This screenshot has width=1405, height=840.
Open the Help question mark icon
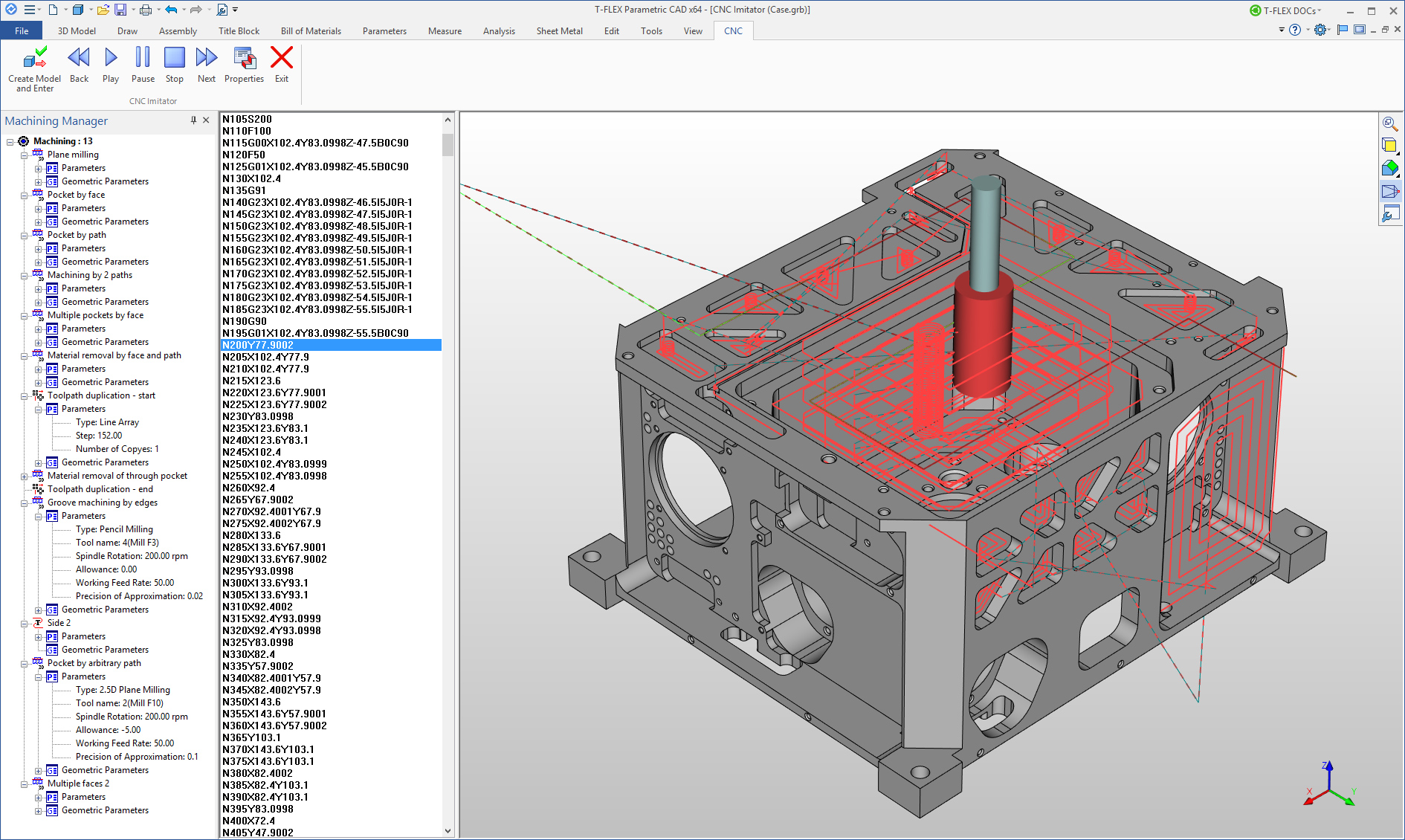(1295, 30)
